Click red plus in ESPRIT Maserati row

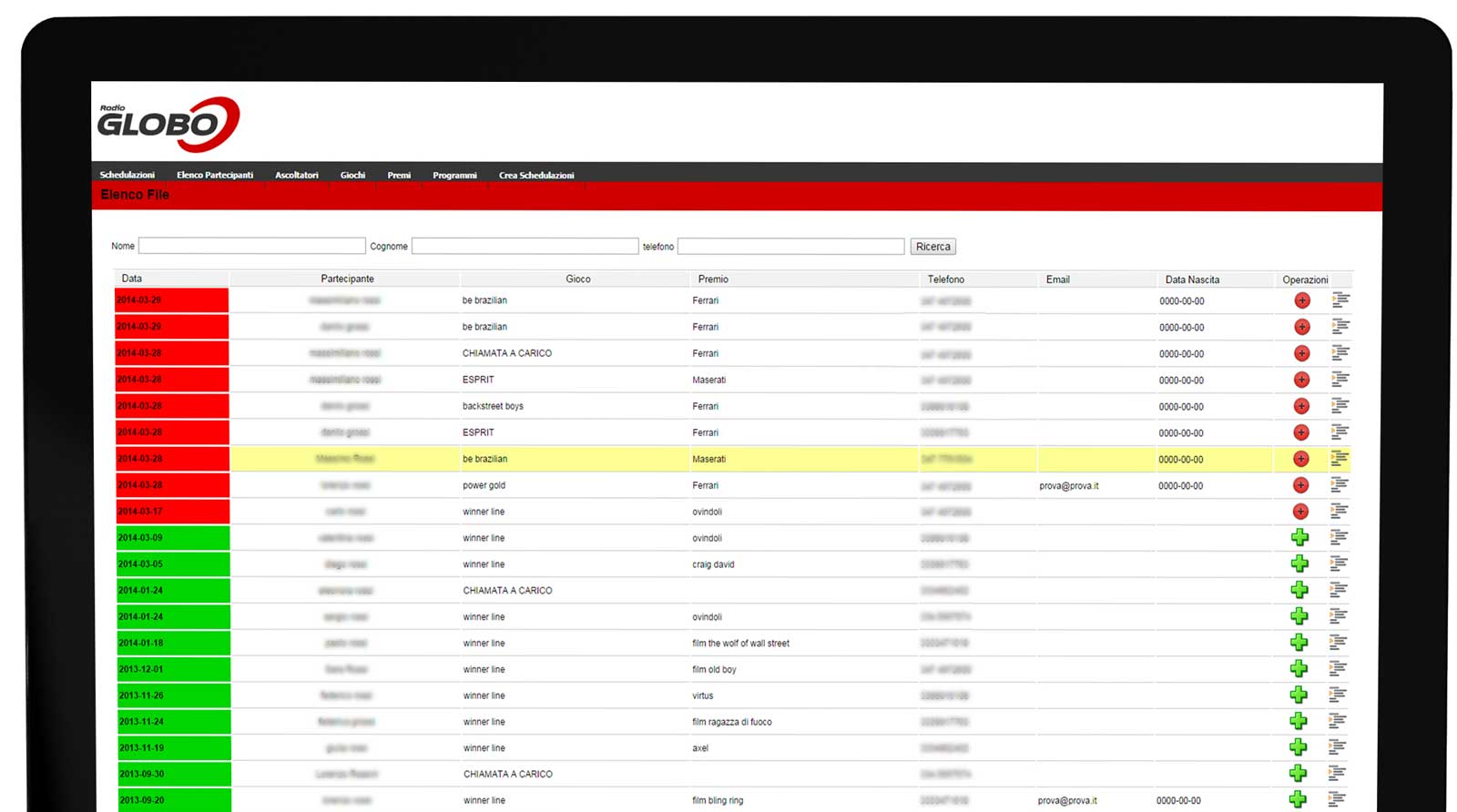pos(1301,380)
